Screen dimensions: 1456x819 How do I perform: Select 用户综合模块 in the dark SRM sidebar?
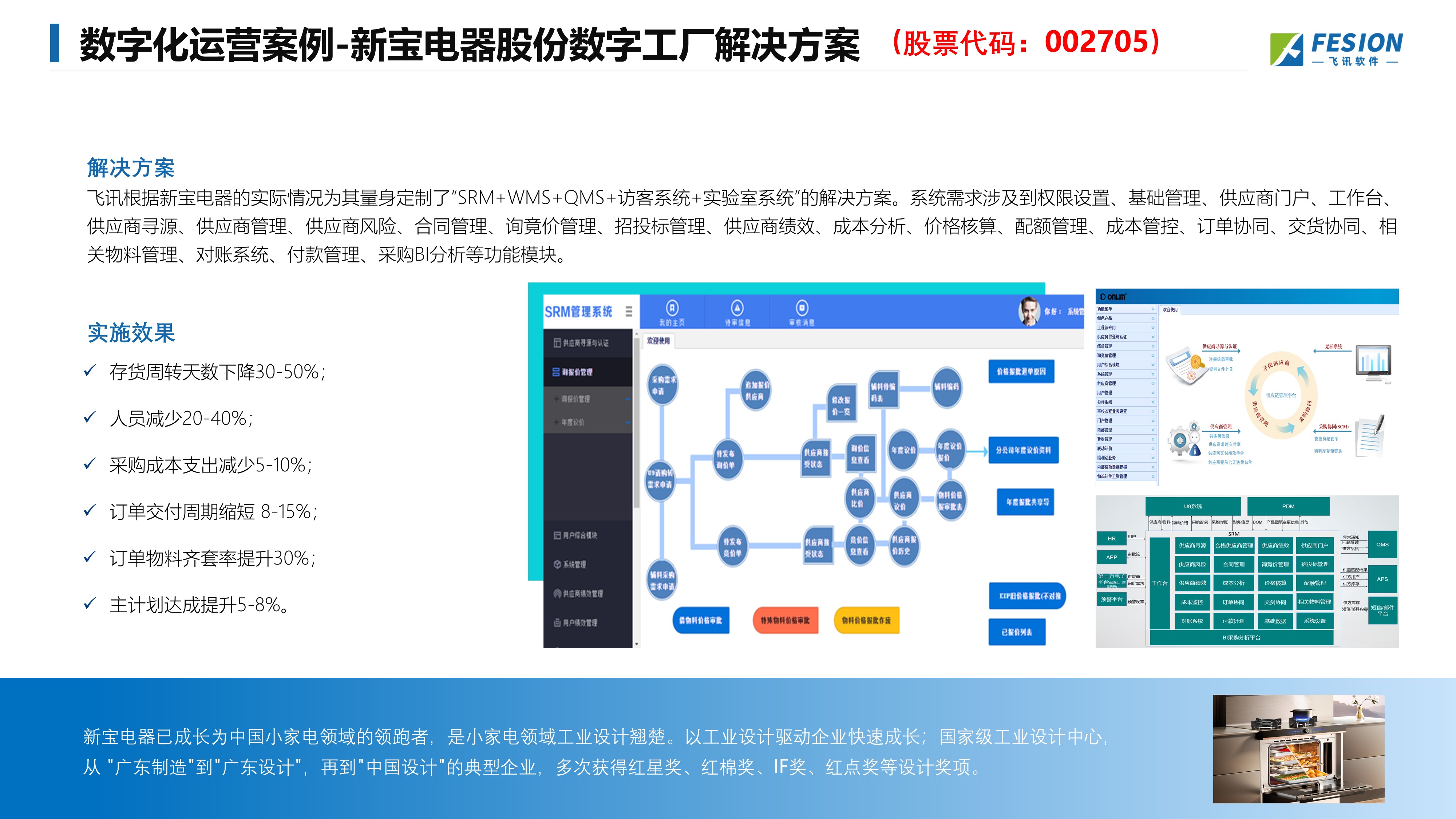click(x=588, y=535)
